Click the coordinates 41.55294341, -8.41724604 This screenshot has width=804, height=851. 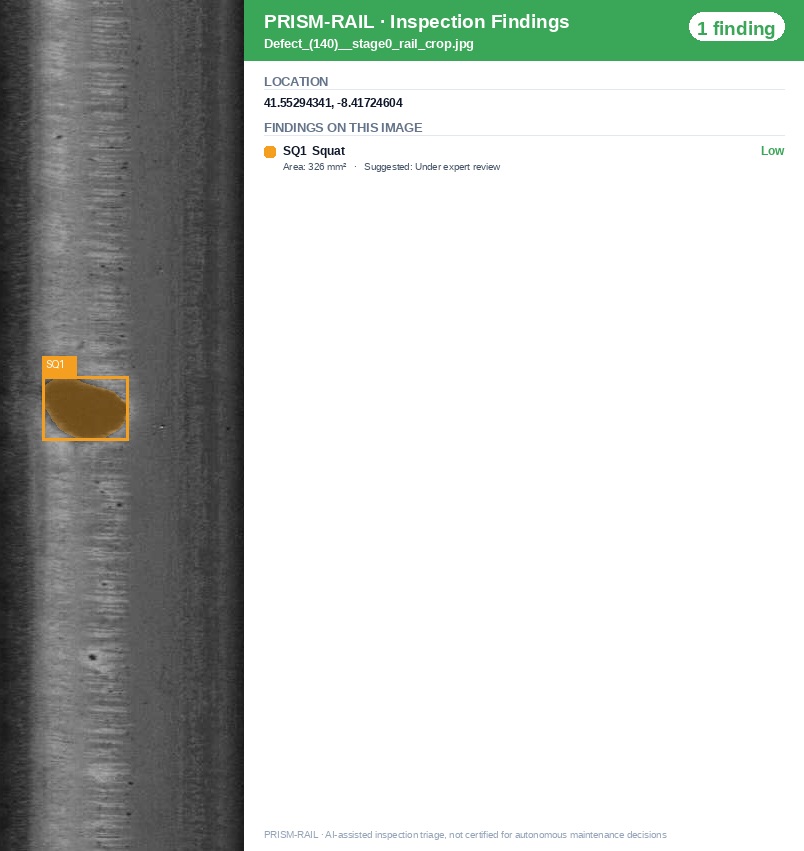333,103
